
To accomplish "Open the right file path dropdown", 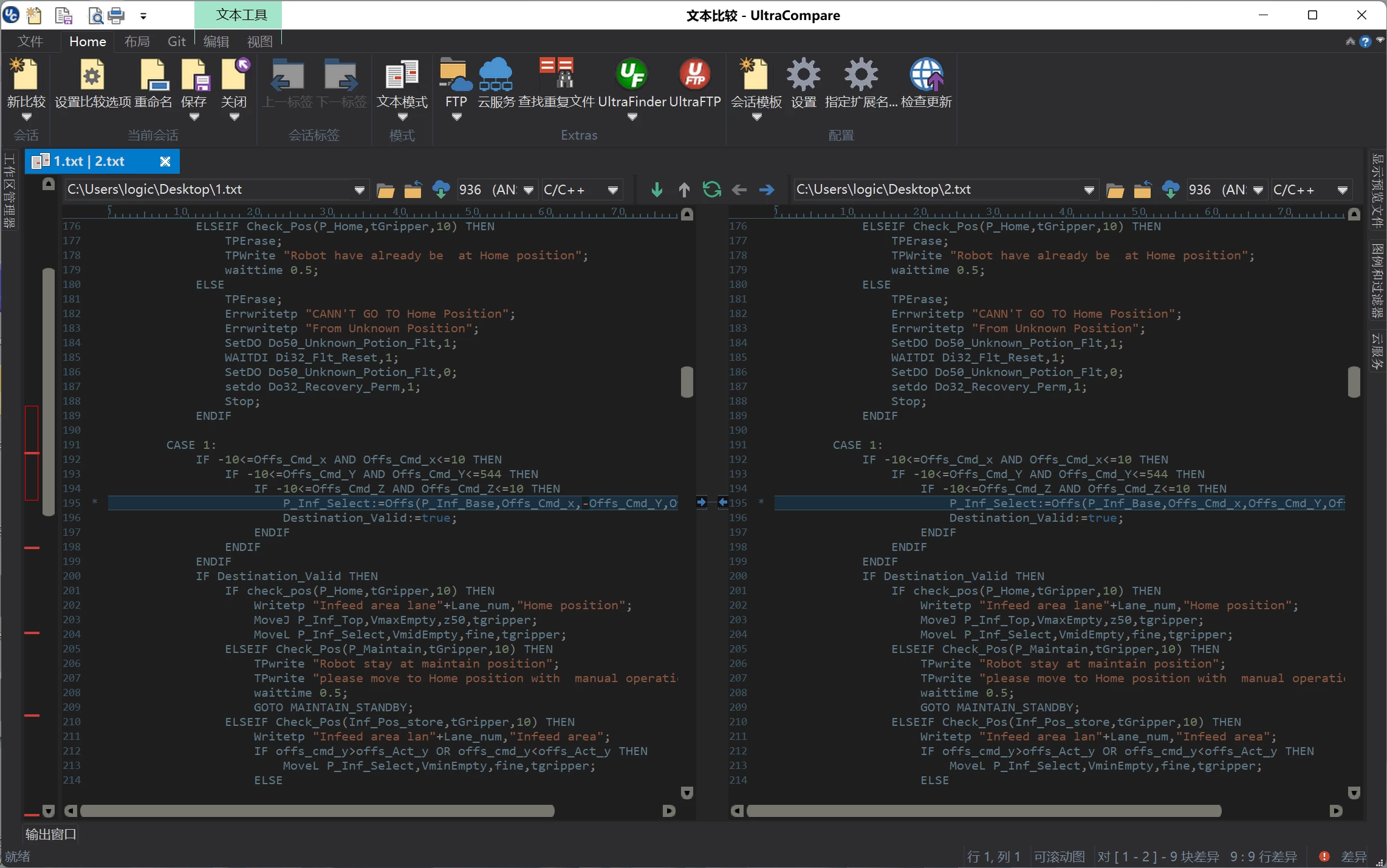I will point(1089,191).
